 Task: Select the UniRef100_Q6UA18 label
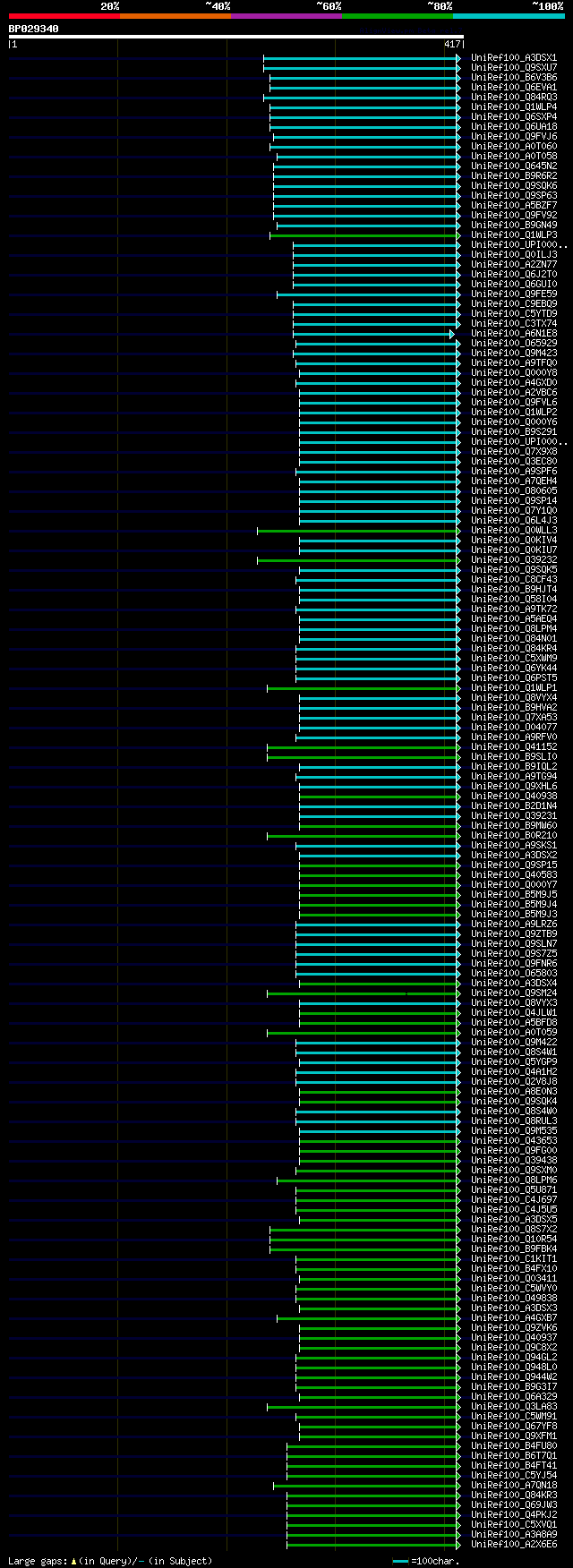click(x=514, y=127)
